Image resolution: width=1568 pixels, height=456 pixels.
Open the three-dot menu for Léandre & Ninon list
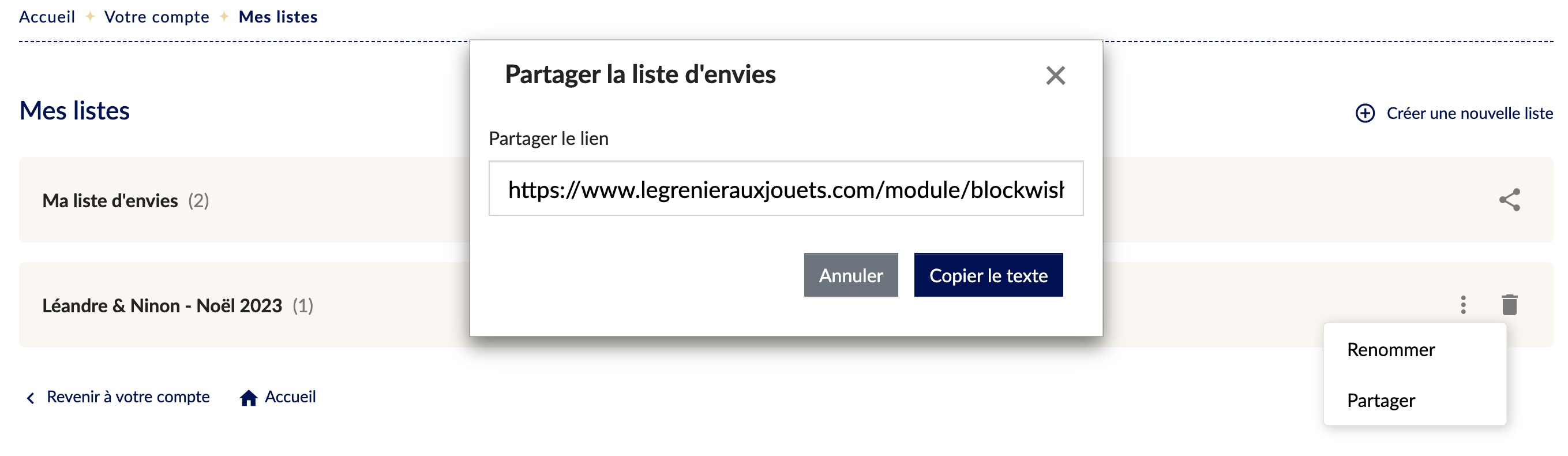coord(1462,304)
